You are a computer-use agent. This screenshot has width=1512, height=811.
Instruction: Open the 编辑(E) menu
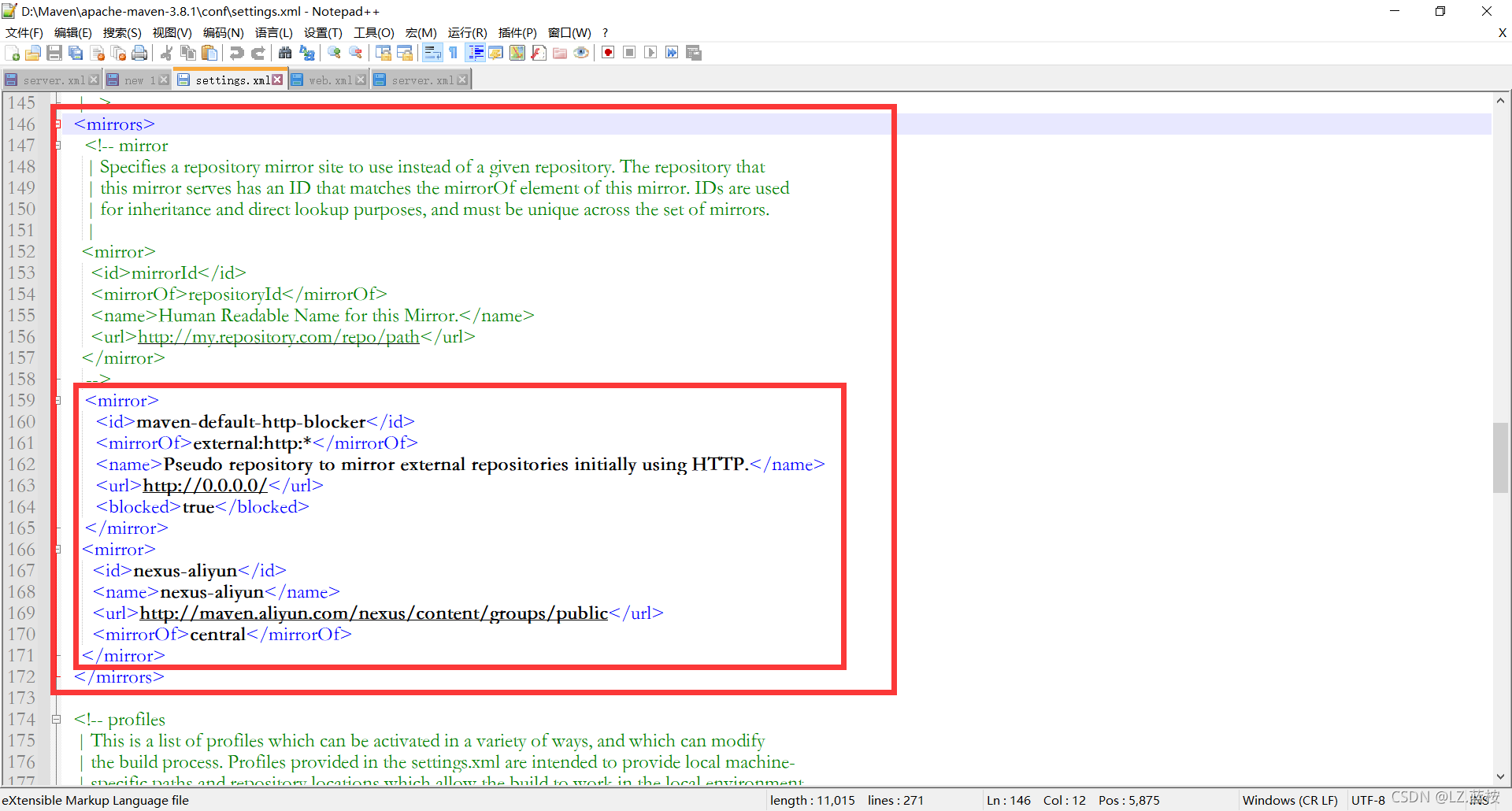[x=73, y=32]
